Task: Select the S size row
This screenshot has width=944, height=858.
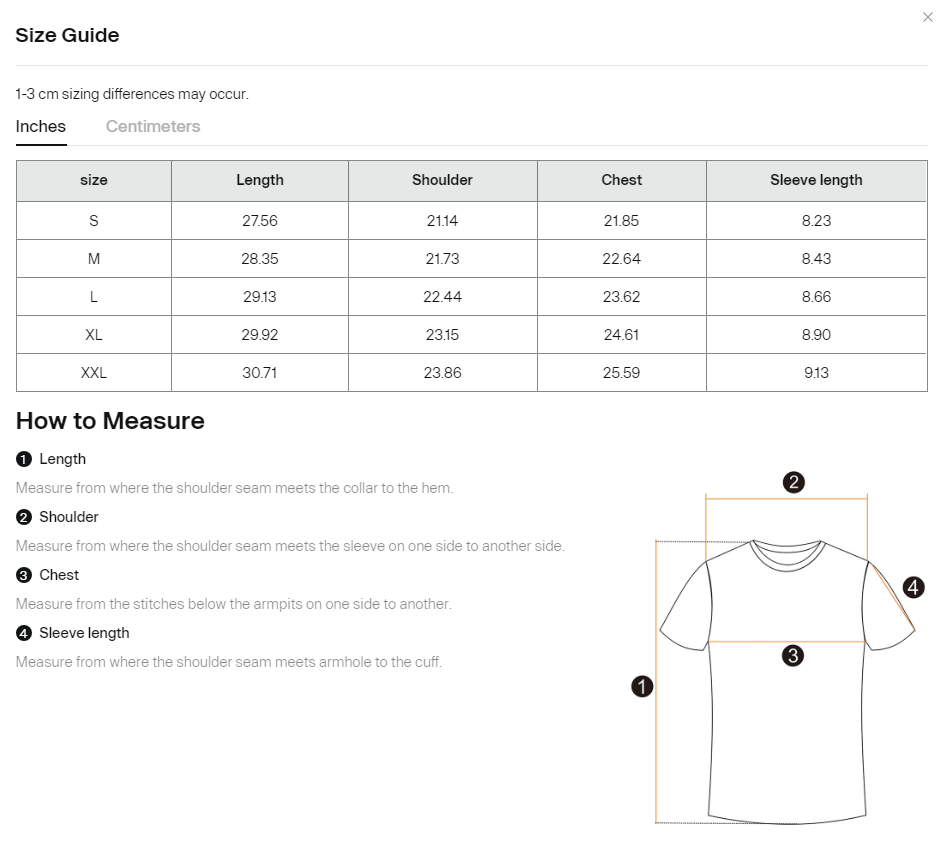Action: [x=93, y=219]
